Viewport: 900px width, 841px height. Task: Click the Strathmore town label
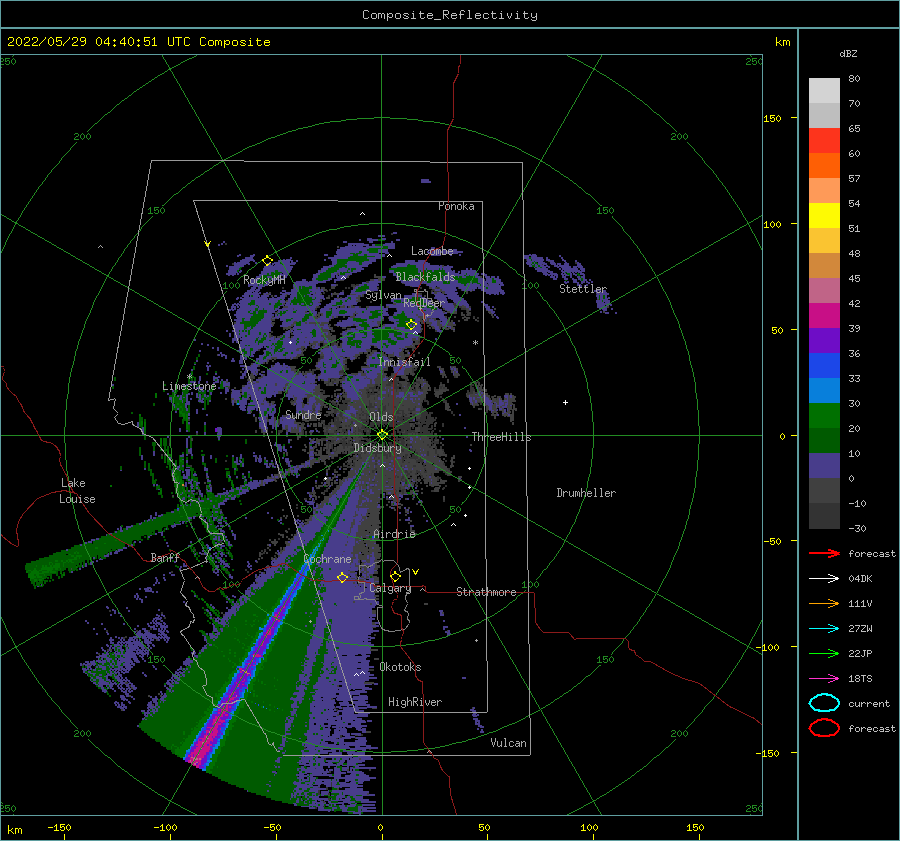pos(486,592)
